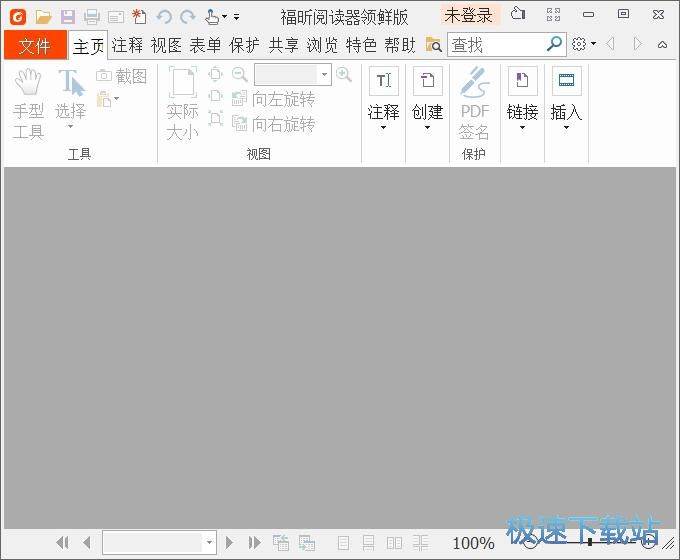Switch to the 主页 tab
Viewport: 680px width, 560px height.
point(88,46)
